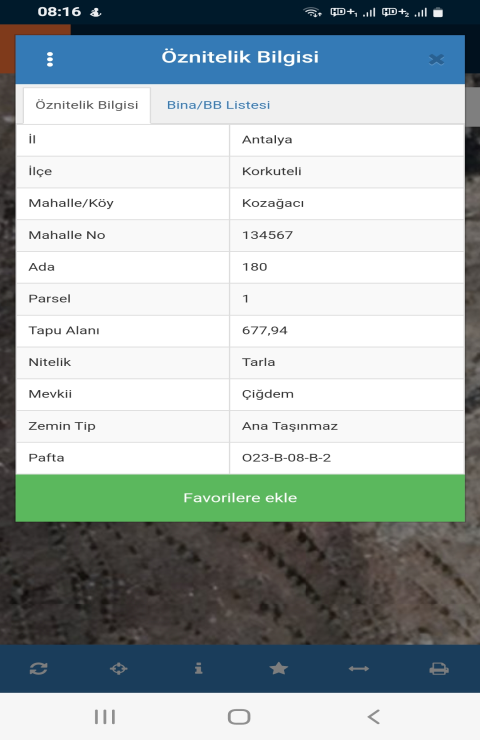Switch to Bina/BB Listesi tab
Screen dimensions: 480x740
(x=219, y=105)
